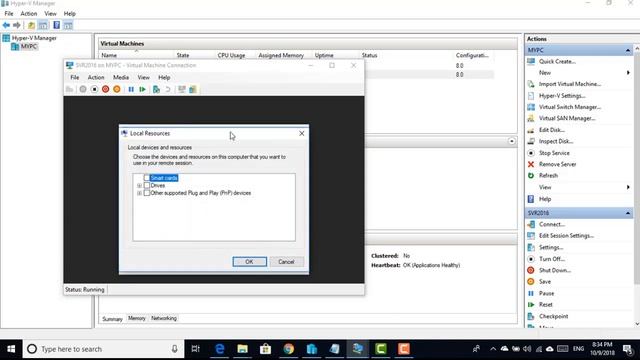Click Edit Session Settings action

tap(566, 236)
